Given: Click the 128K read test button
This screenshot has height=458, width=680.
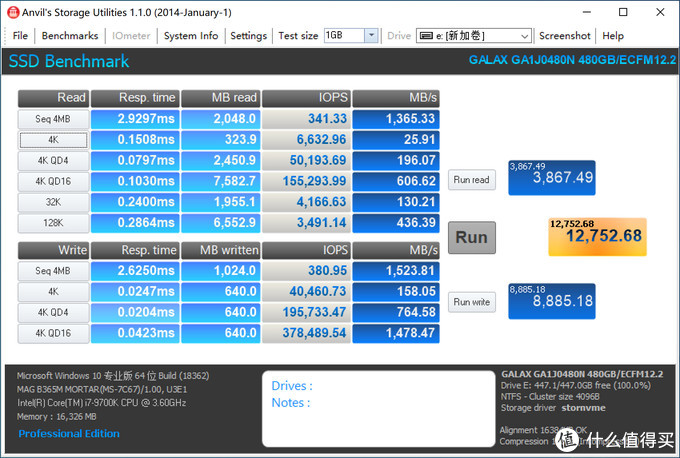Looking at the screenshot, I should click(53, 222).
